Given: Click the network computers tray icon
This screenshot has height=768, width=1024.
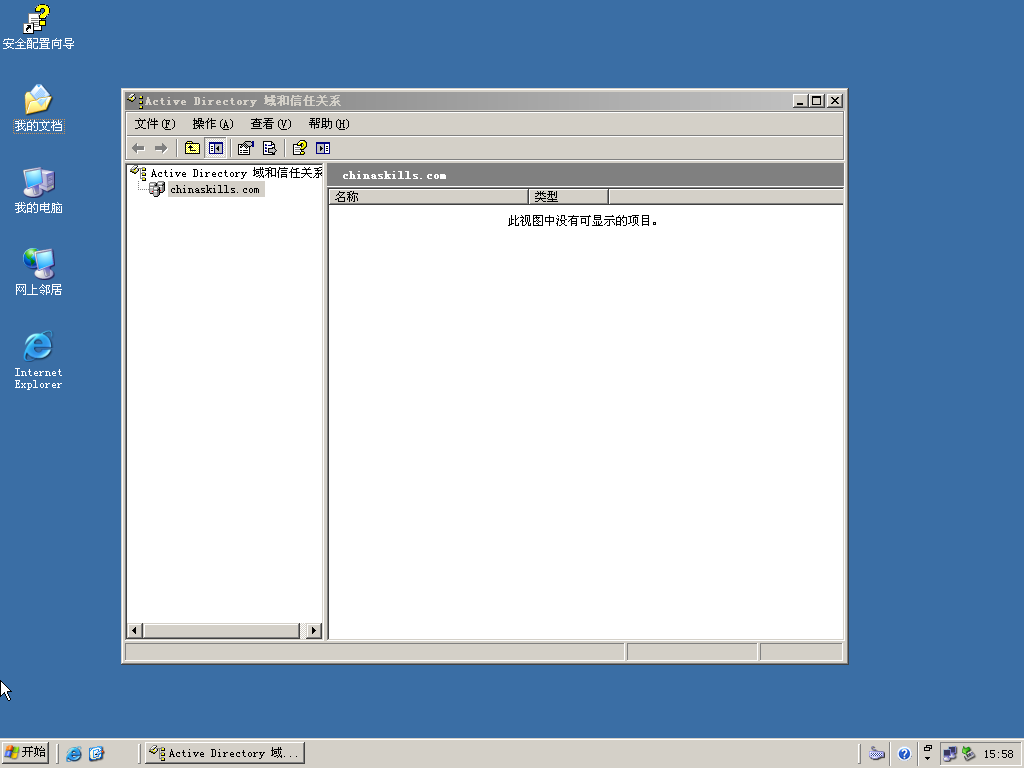Looking at the screenshot, I should [x=950, y=754].
